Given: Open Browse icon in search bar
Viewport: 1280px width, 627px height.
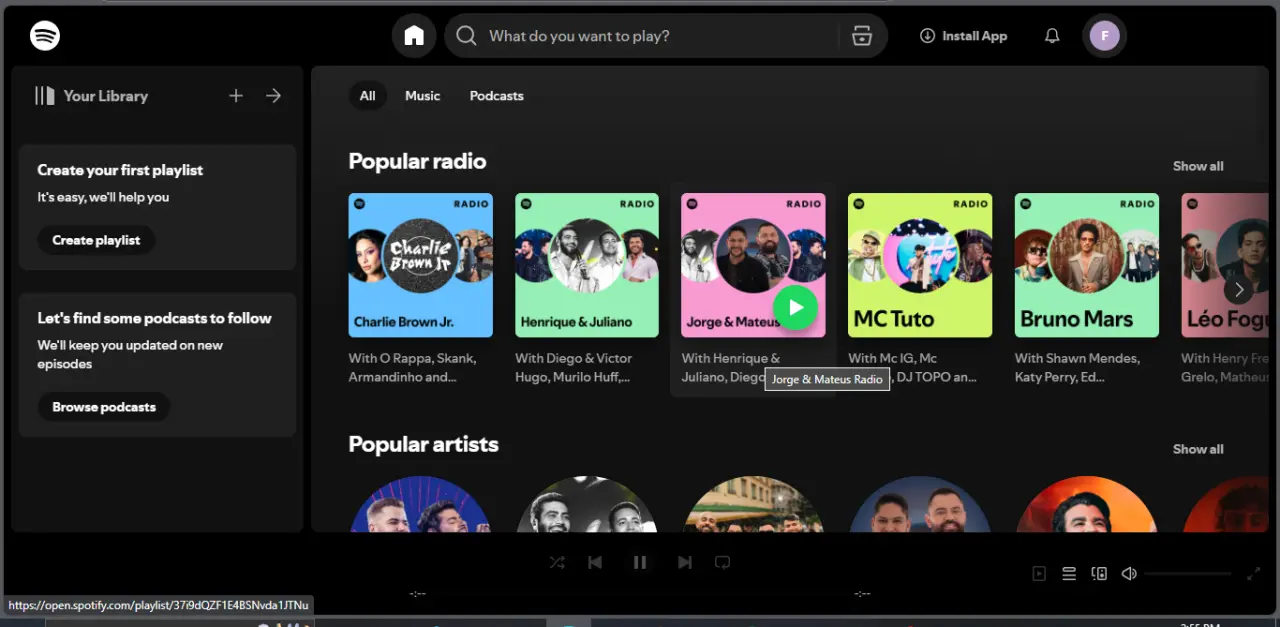Looking at the screenshot, I should pyautogui.click(x=862, y=36).
